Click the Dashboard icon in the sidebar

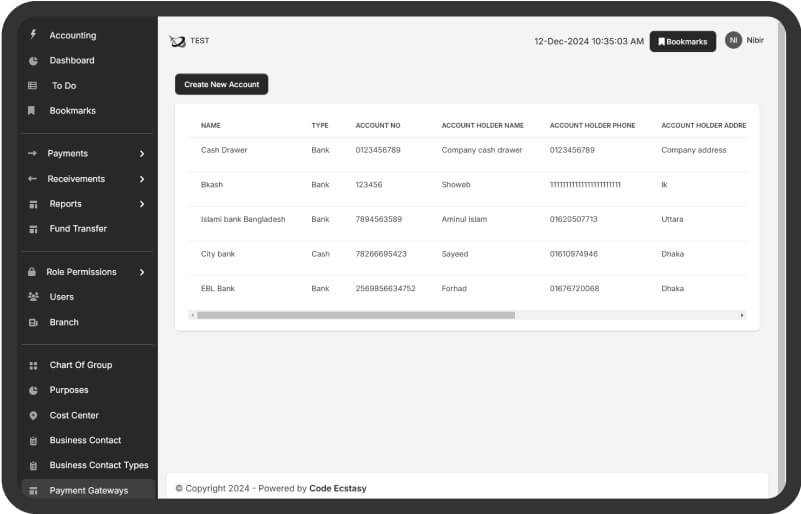[33, 61]
